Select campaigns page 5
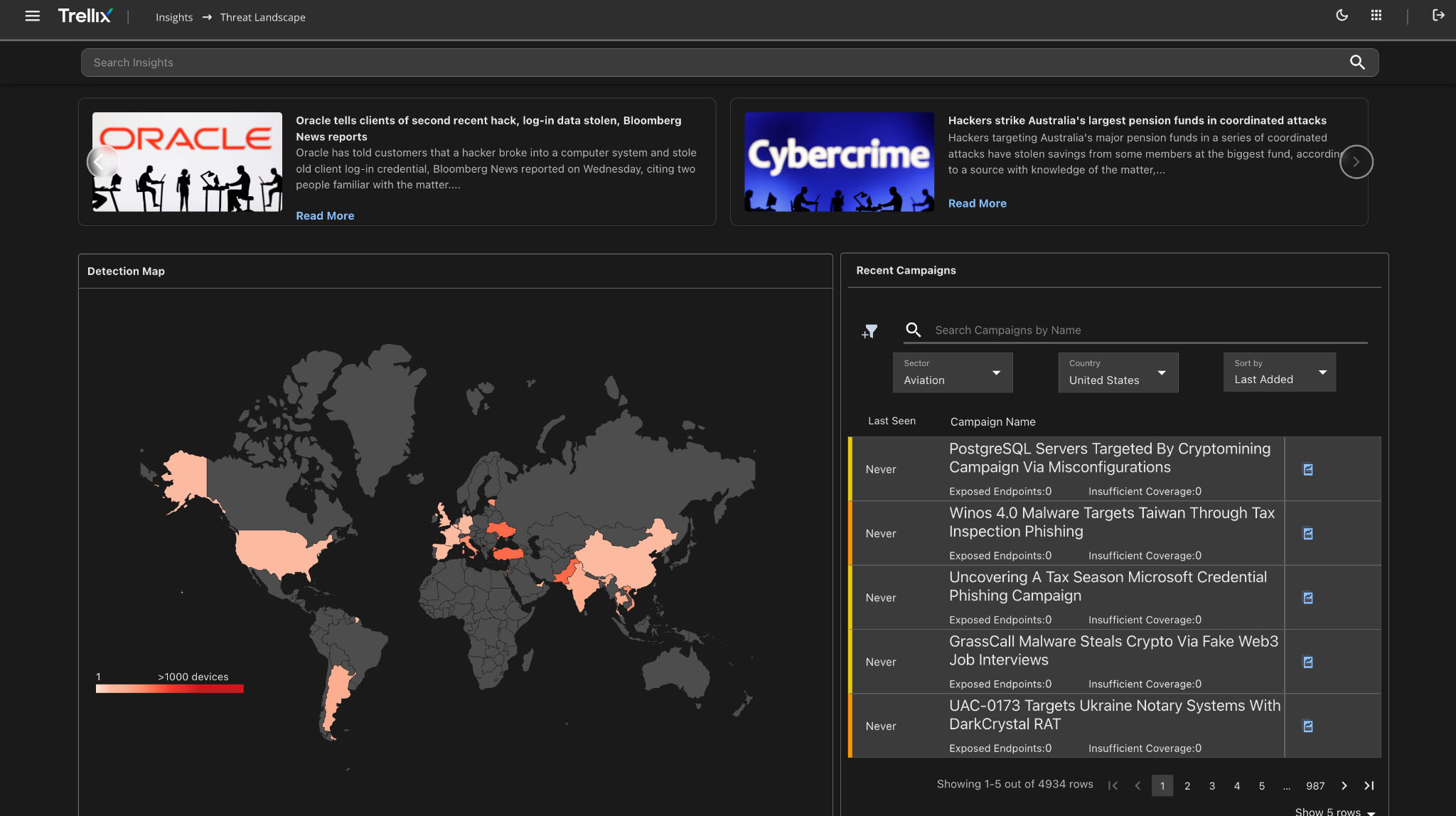The width and height of the screenshot is (1456, 816). 1262,785
